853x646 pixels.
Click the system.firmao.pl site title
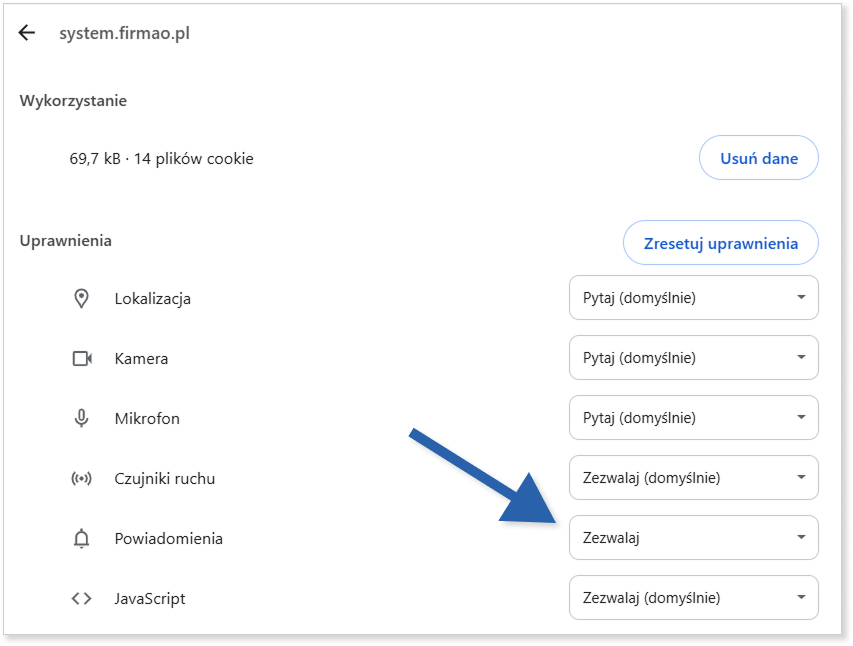125,33
